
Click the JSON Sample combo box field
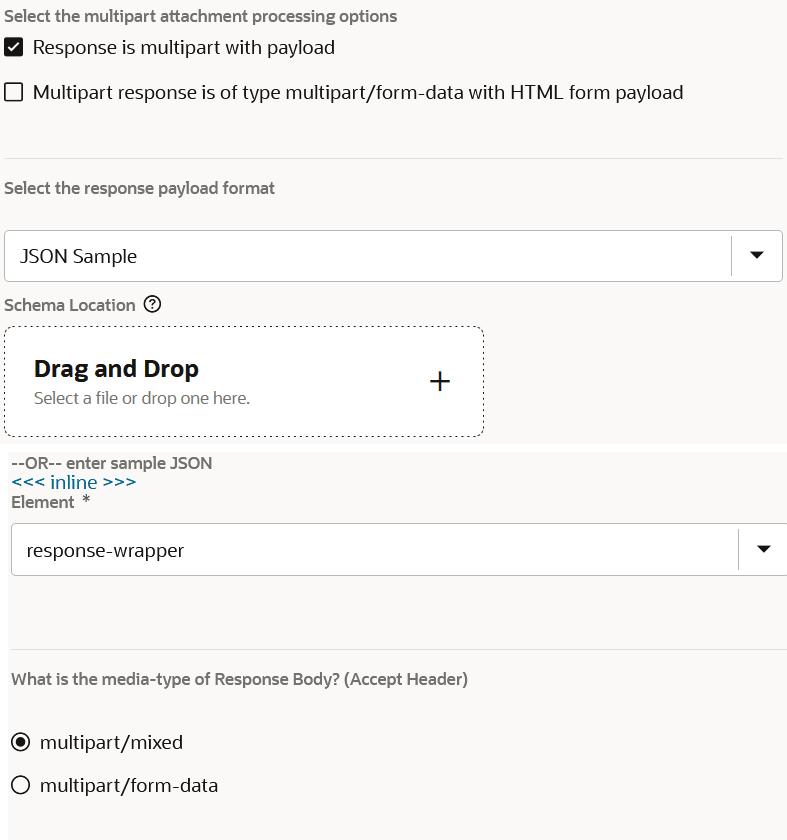pos(370,256)
